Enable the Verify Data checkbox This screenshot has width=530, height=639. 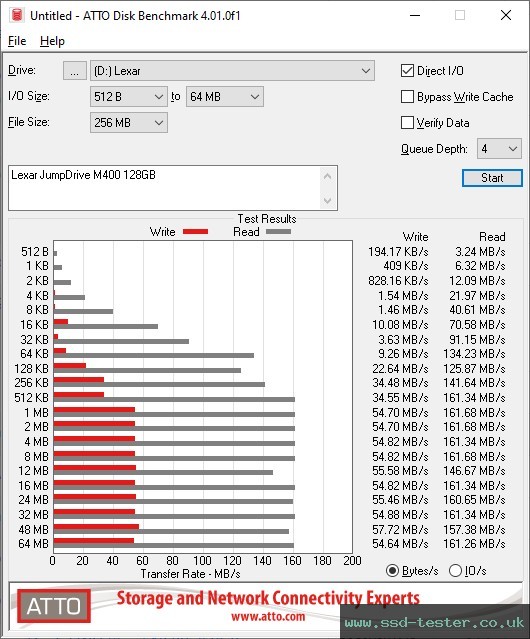coord(407,123)
